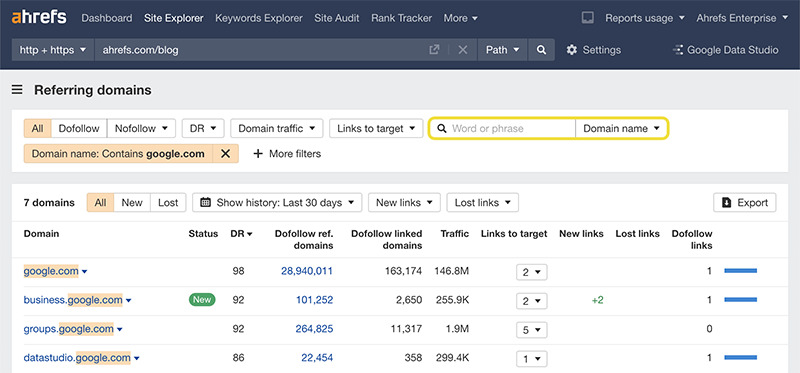Click the 7 domains count

tap(49, 203)
